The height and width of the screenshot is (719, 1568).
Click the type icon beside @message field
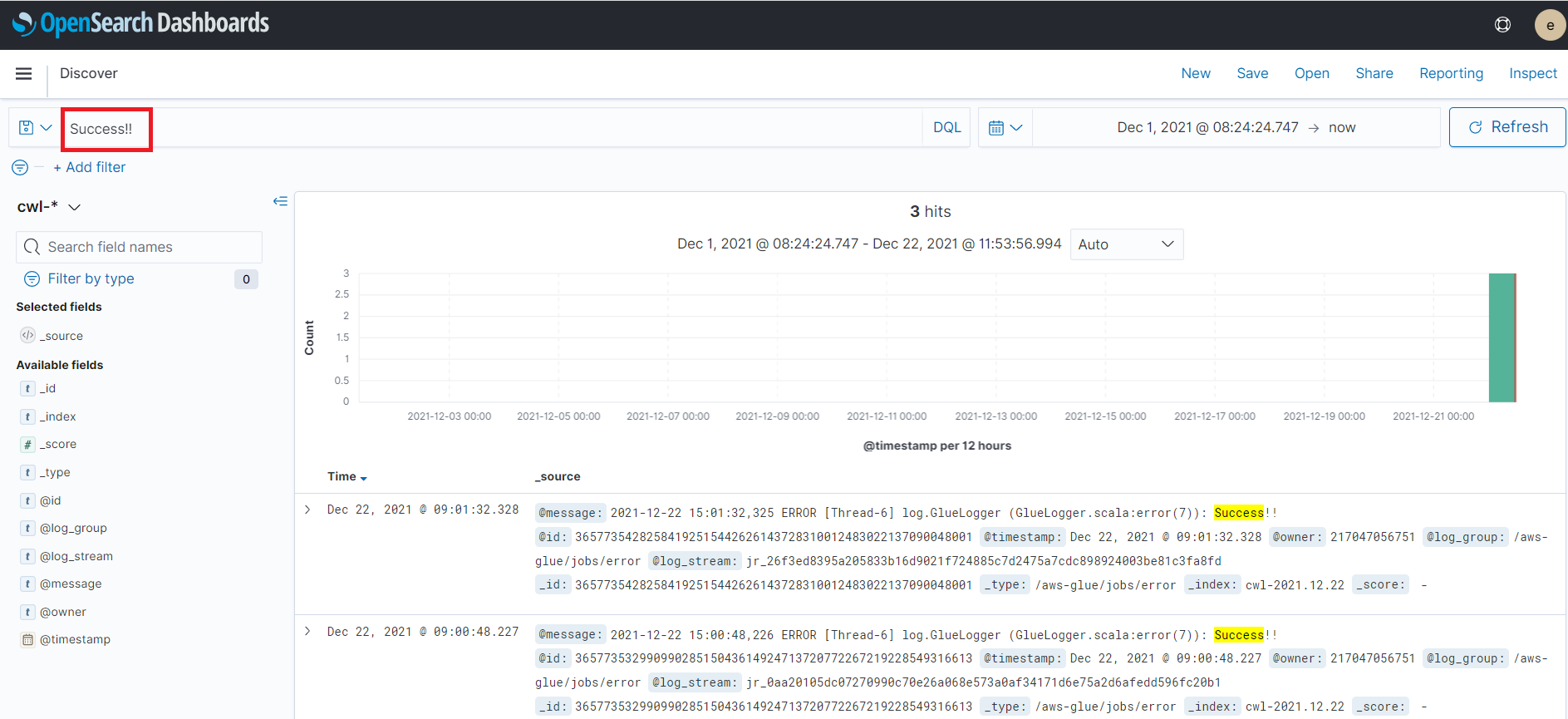[x=27, y=584]
